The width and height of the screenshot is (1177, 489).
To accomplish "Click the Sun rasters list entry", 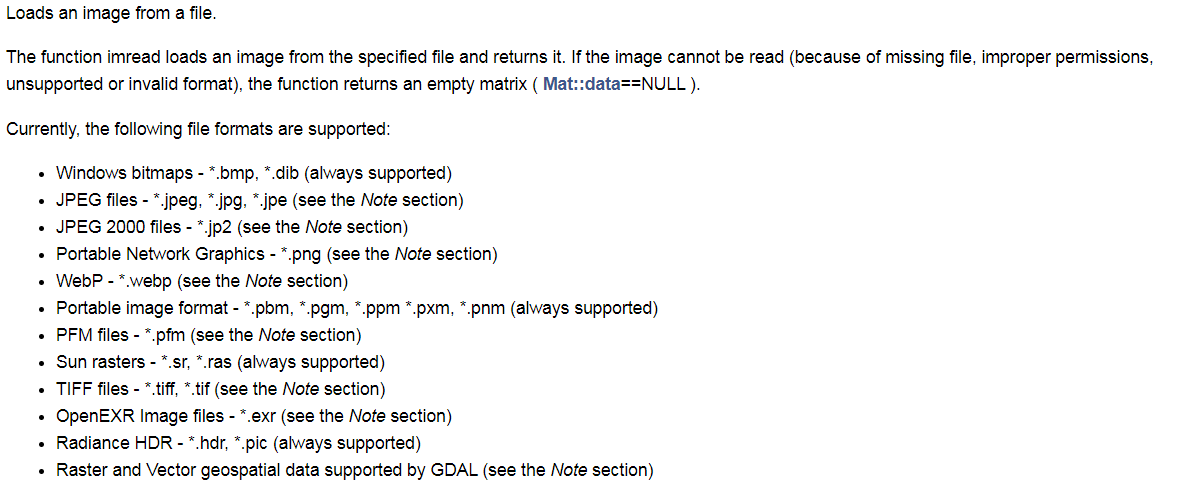I will (220, 362).
